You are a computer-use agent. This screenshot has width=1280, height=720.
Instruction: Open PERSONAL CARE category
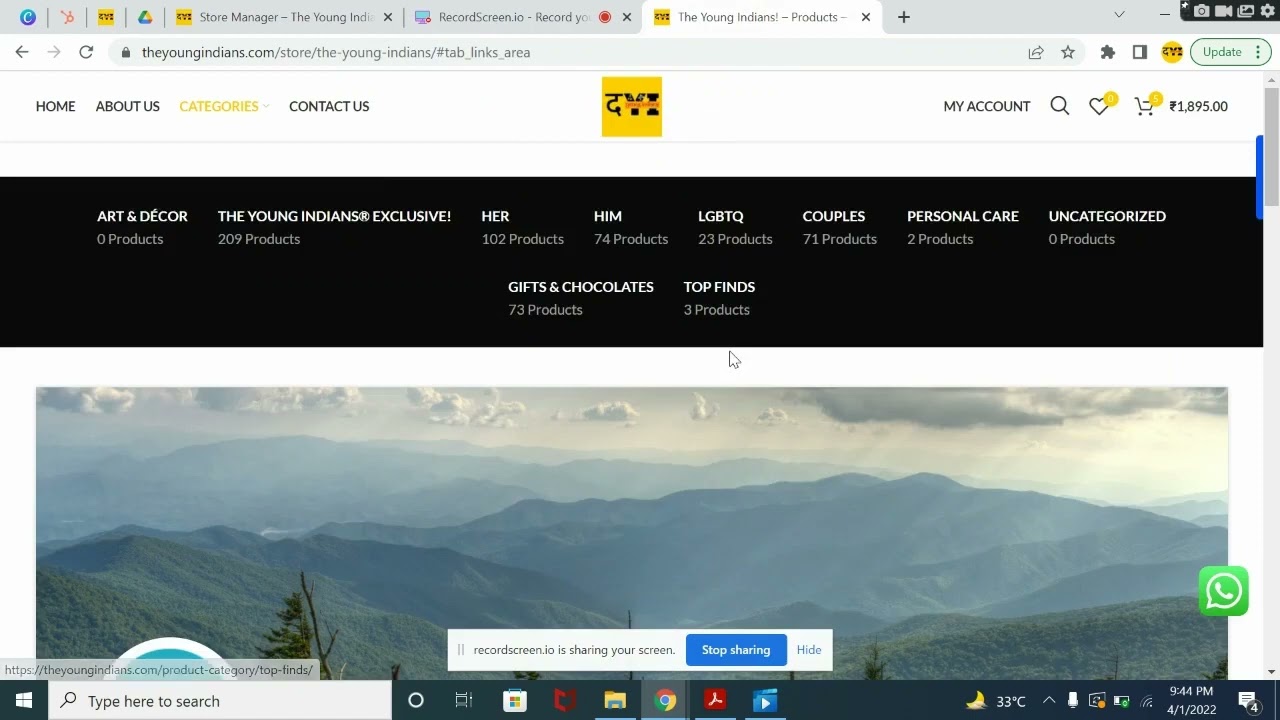[x=963, y=216]
